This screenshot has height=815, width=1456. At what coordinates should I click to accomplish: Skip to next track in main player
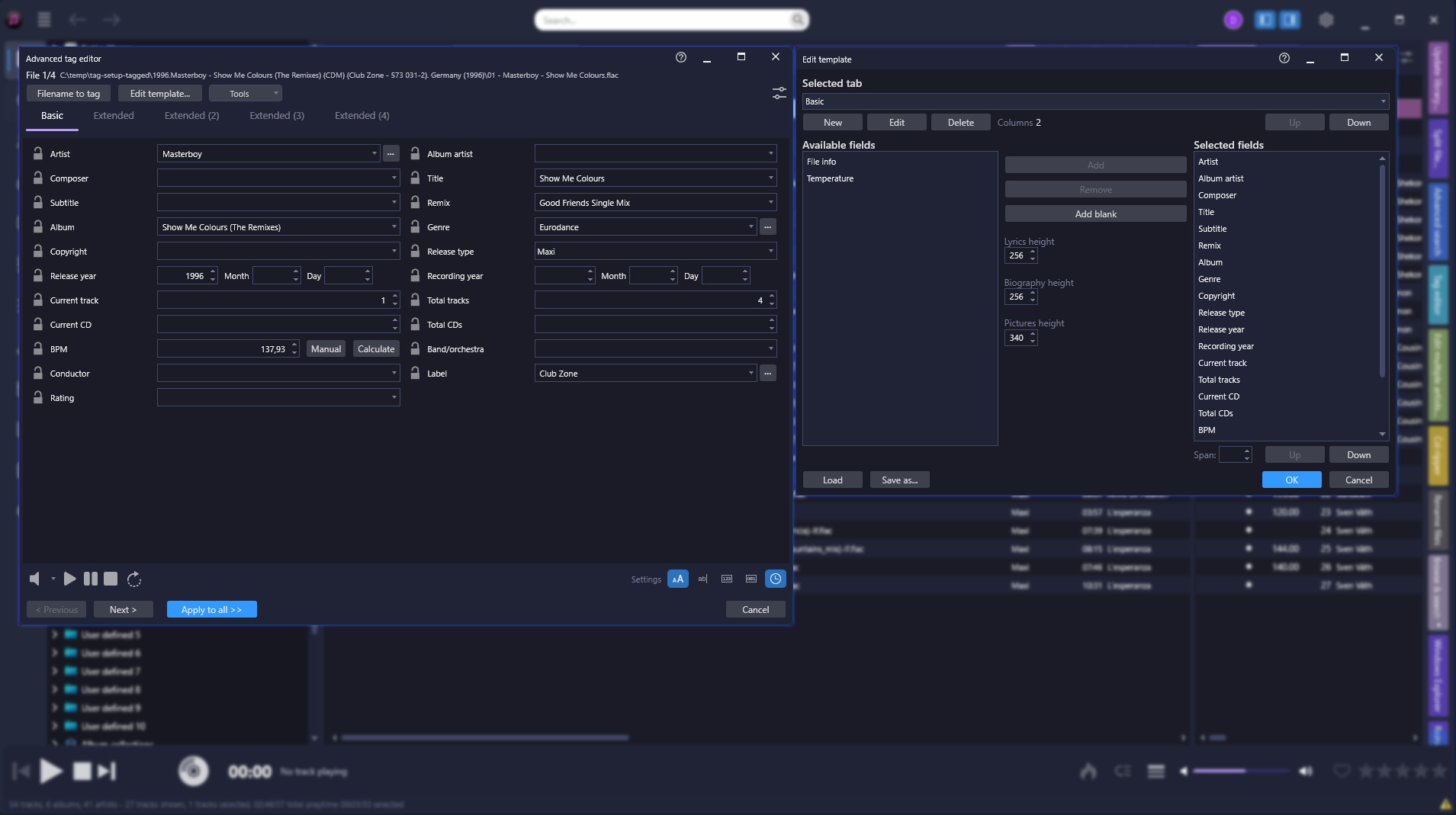point(107,772)
